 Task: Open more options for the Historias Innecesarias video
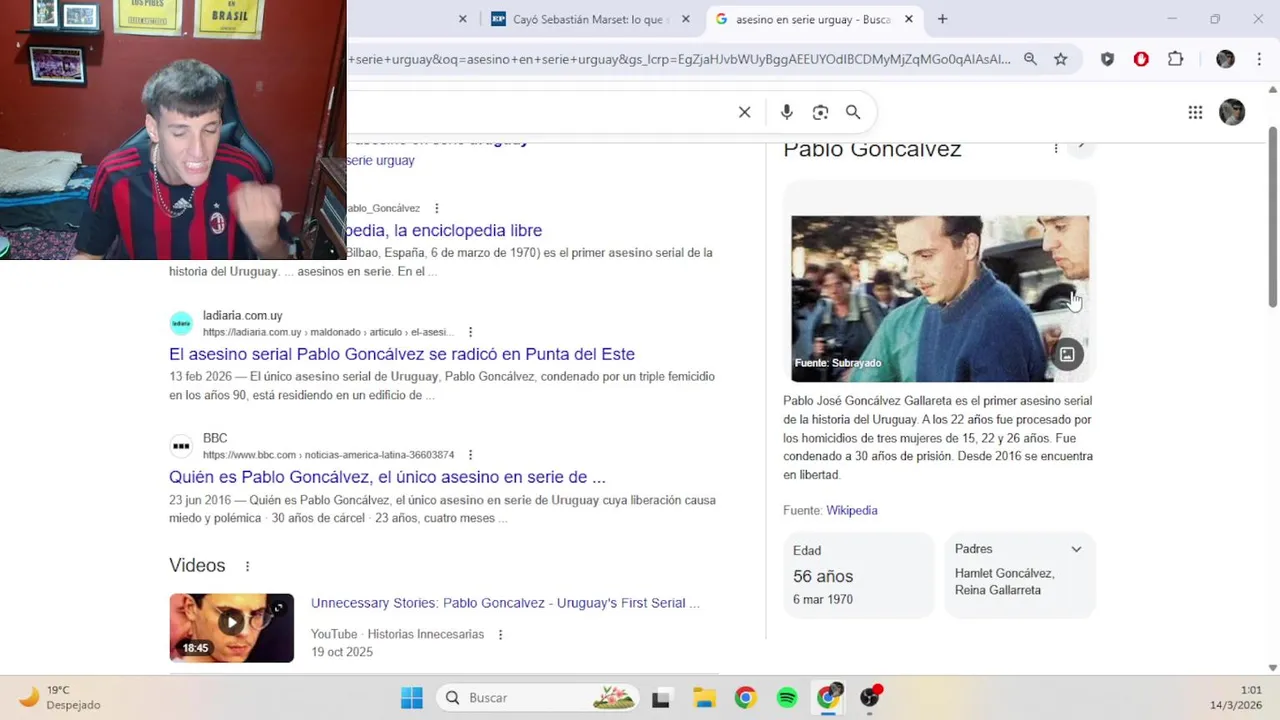coord(500,634)
